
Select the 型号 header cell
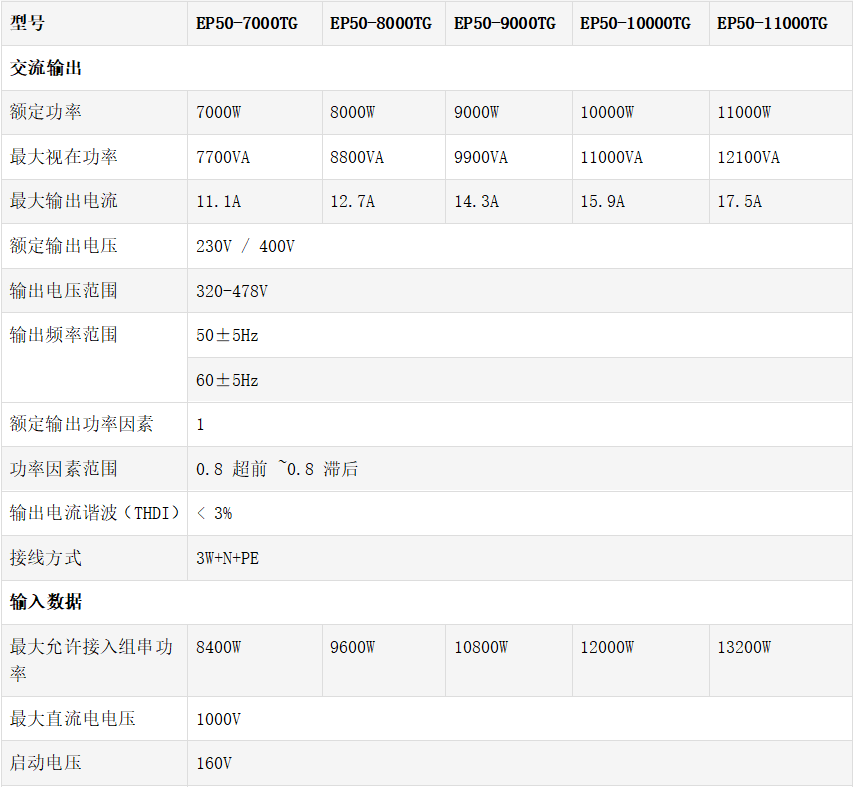click(x=28, y=24)
